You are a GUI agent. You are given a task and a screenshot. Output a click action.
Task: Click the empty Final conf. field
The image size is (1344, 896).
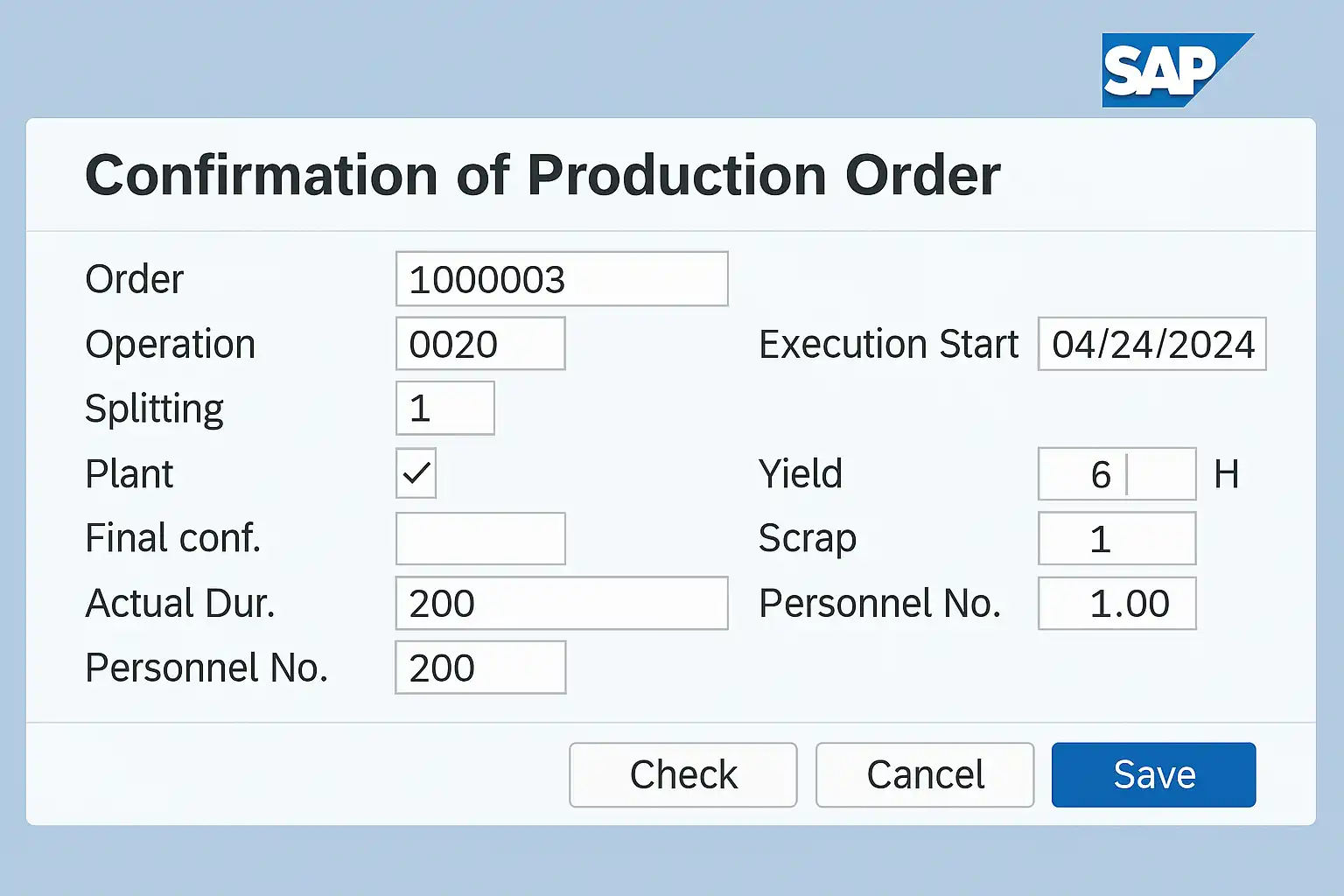(x=479, y=538)
